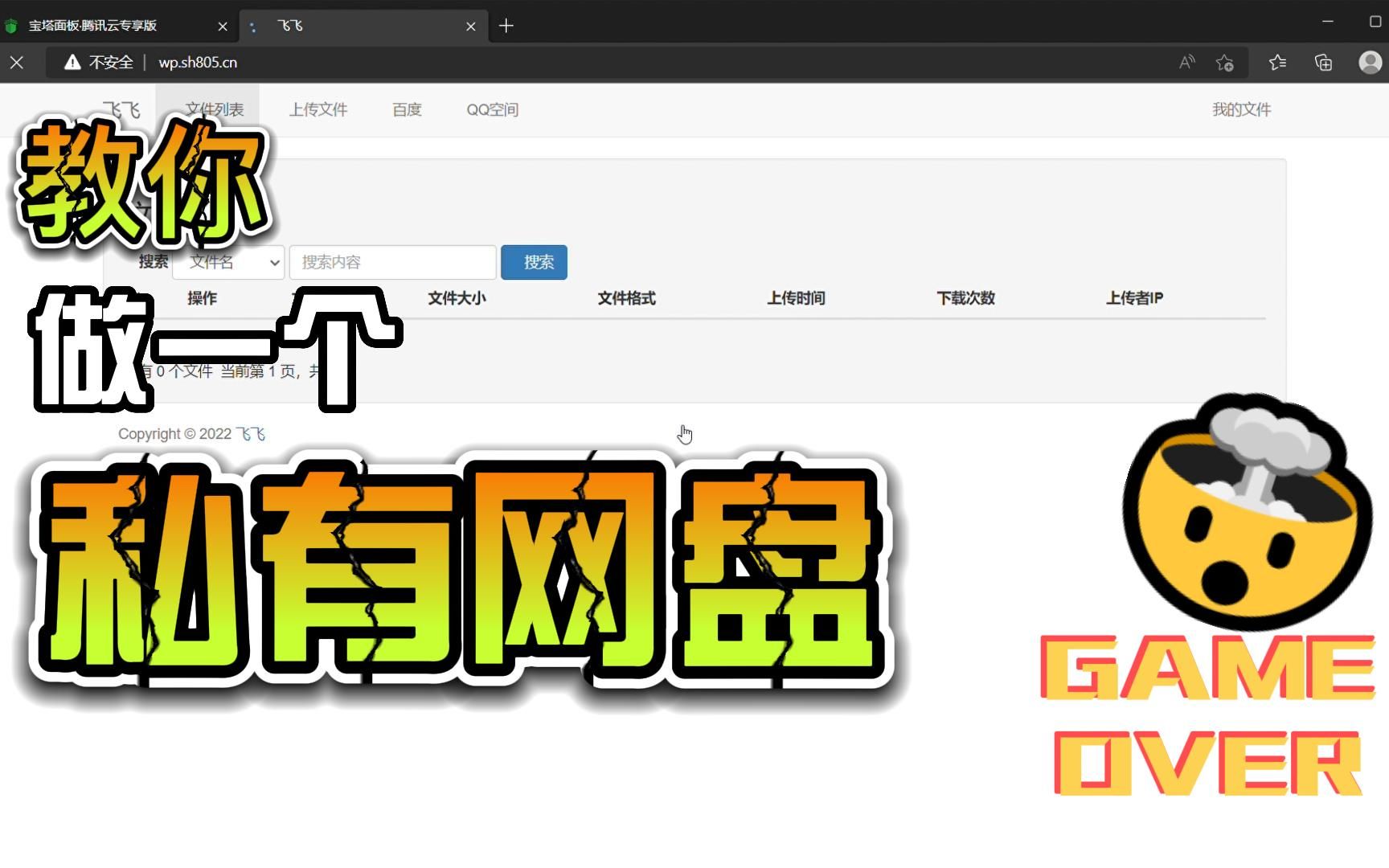Click the 搜索内容 search input field

click(x=392, y=262)
